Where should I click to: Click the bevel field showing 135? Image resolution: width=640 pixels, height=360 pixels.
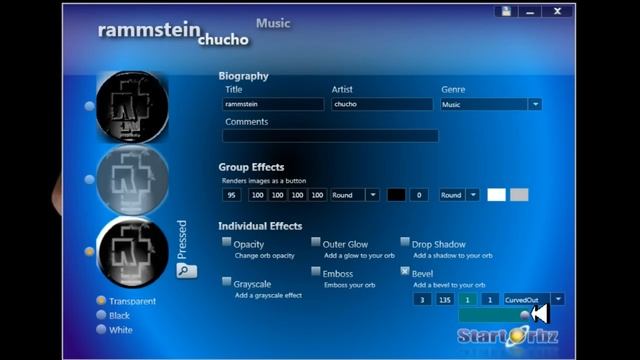click(444, 300)
